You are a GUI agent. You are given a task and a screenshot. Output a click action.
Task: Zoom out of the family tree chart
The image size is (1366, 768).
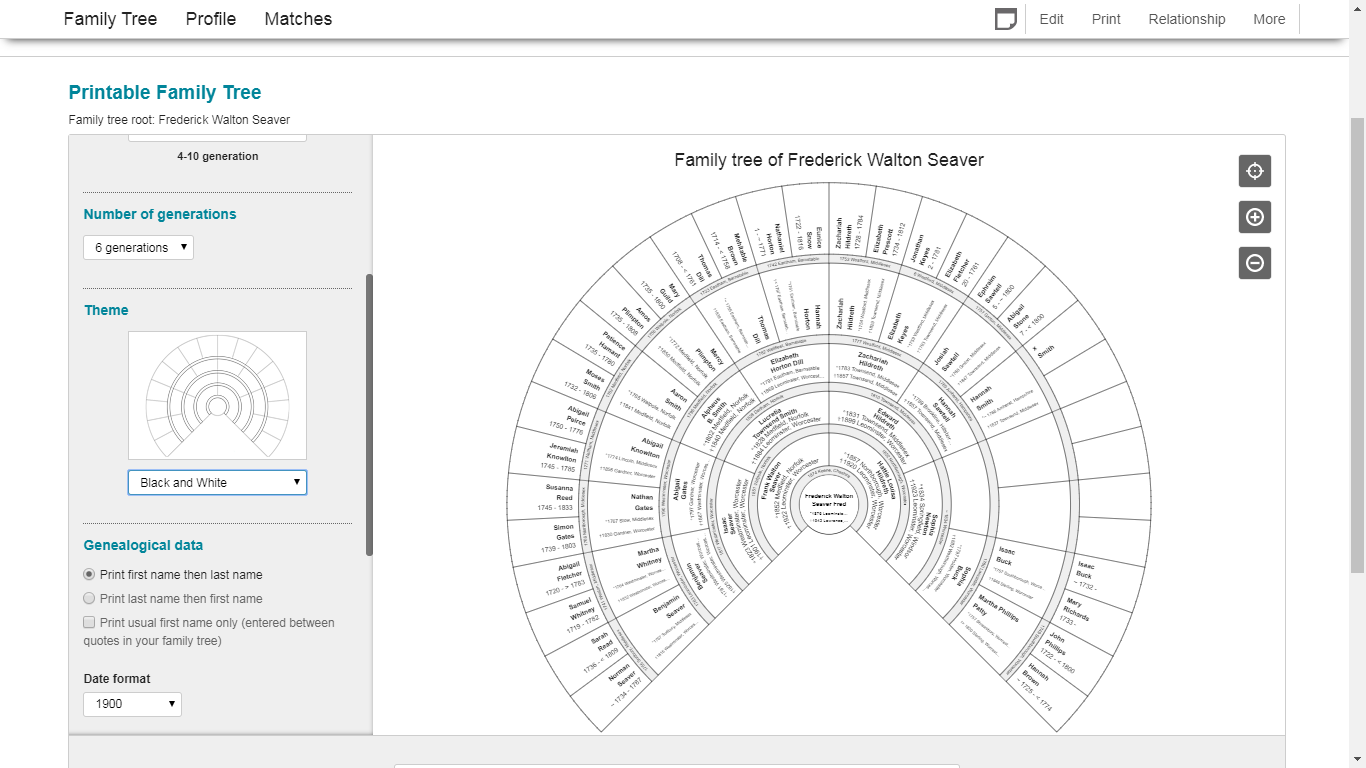(x=1254, y=263)
